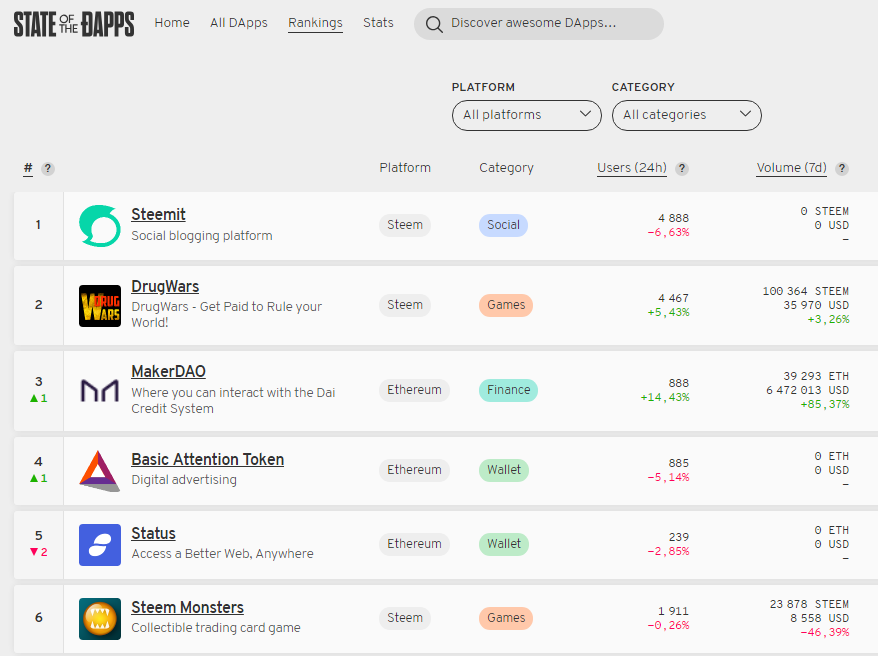Open the All platforms dropdown
Image resolution: width=878 pixels, height=656 pixels.
(x=527, y=115)
